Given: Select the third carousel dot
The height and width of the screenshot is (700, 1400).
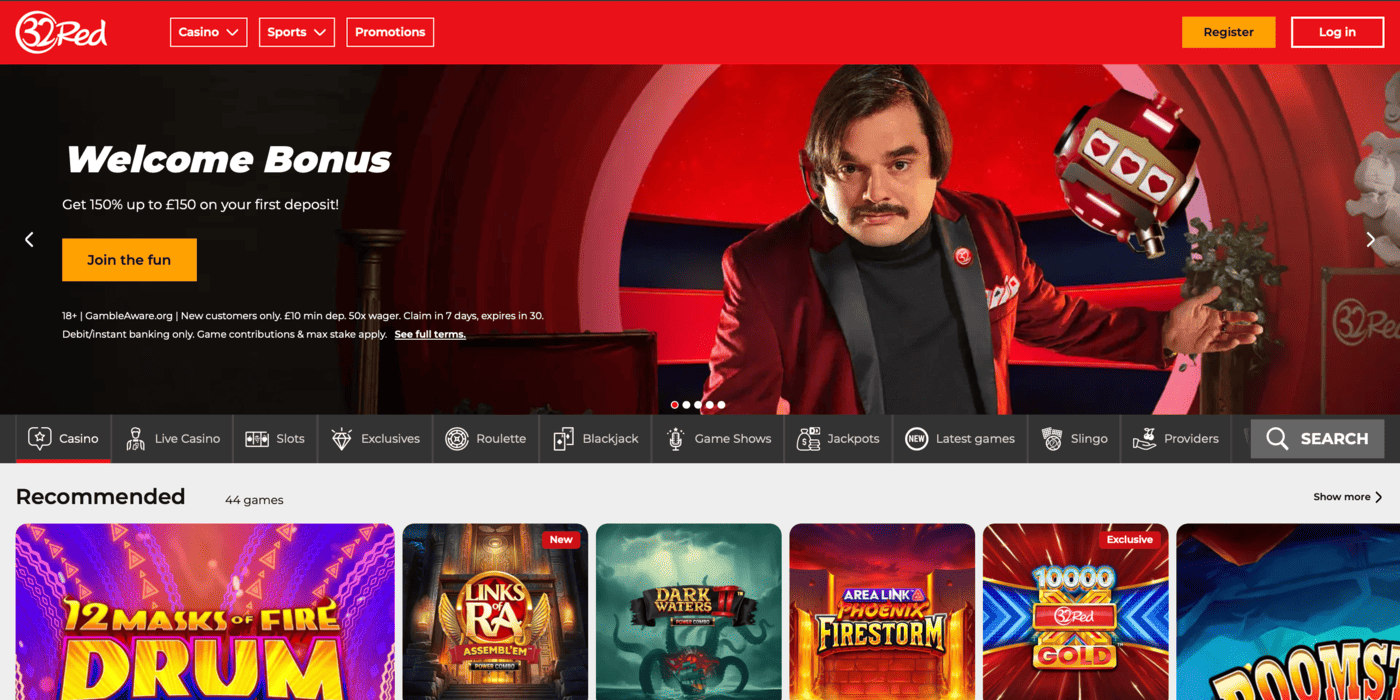Looking at the screenshot, I should click(698, 405).
